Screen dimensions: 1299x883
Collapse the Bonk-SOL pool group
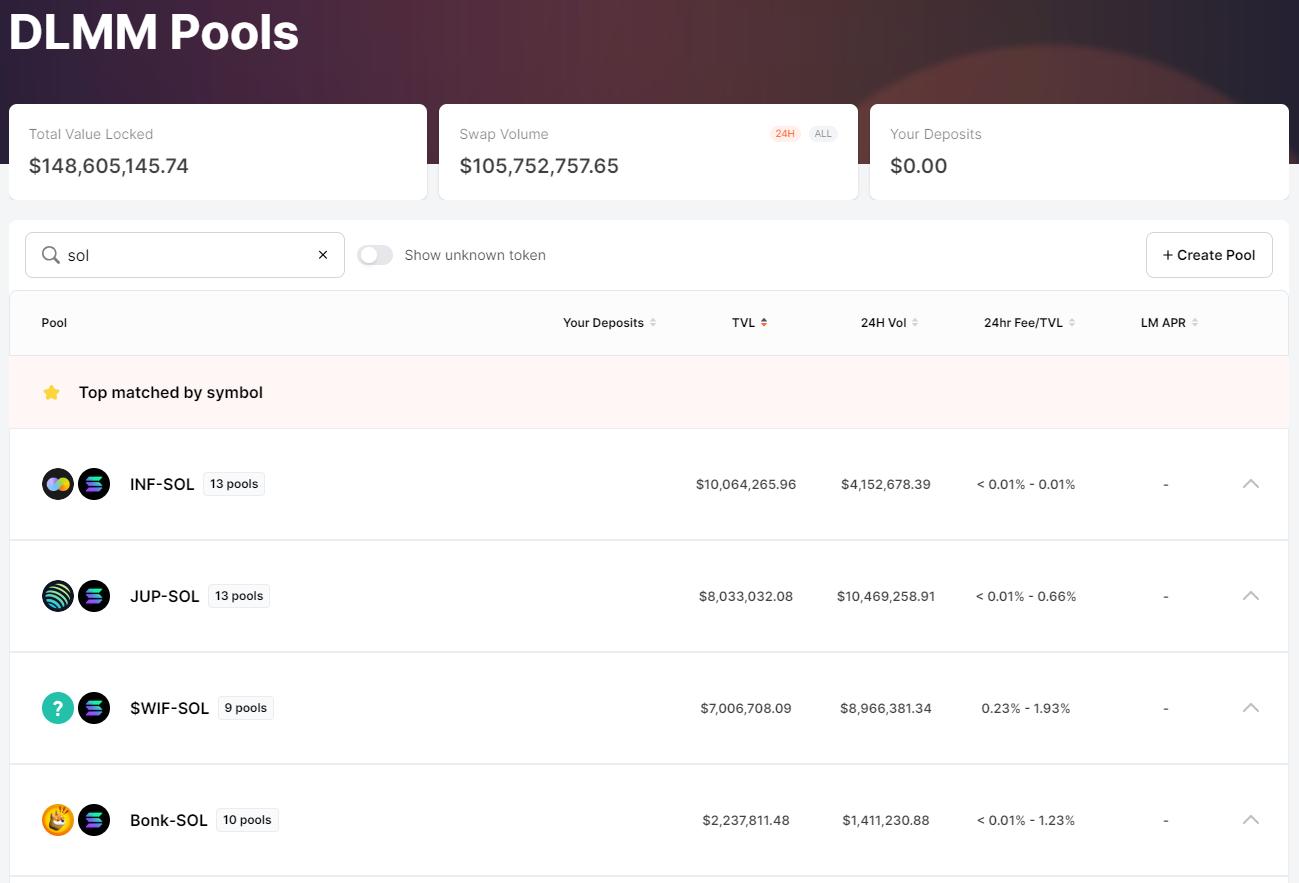[1250, 820]
